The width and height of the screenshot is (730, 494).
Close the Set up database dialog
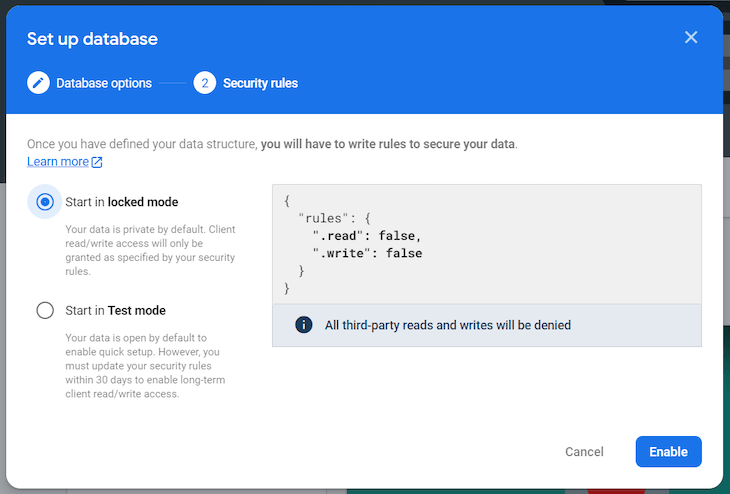coord(690,37)
